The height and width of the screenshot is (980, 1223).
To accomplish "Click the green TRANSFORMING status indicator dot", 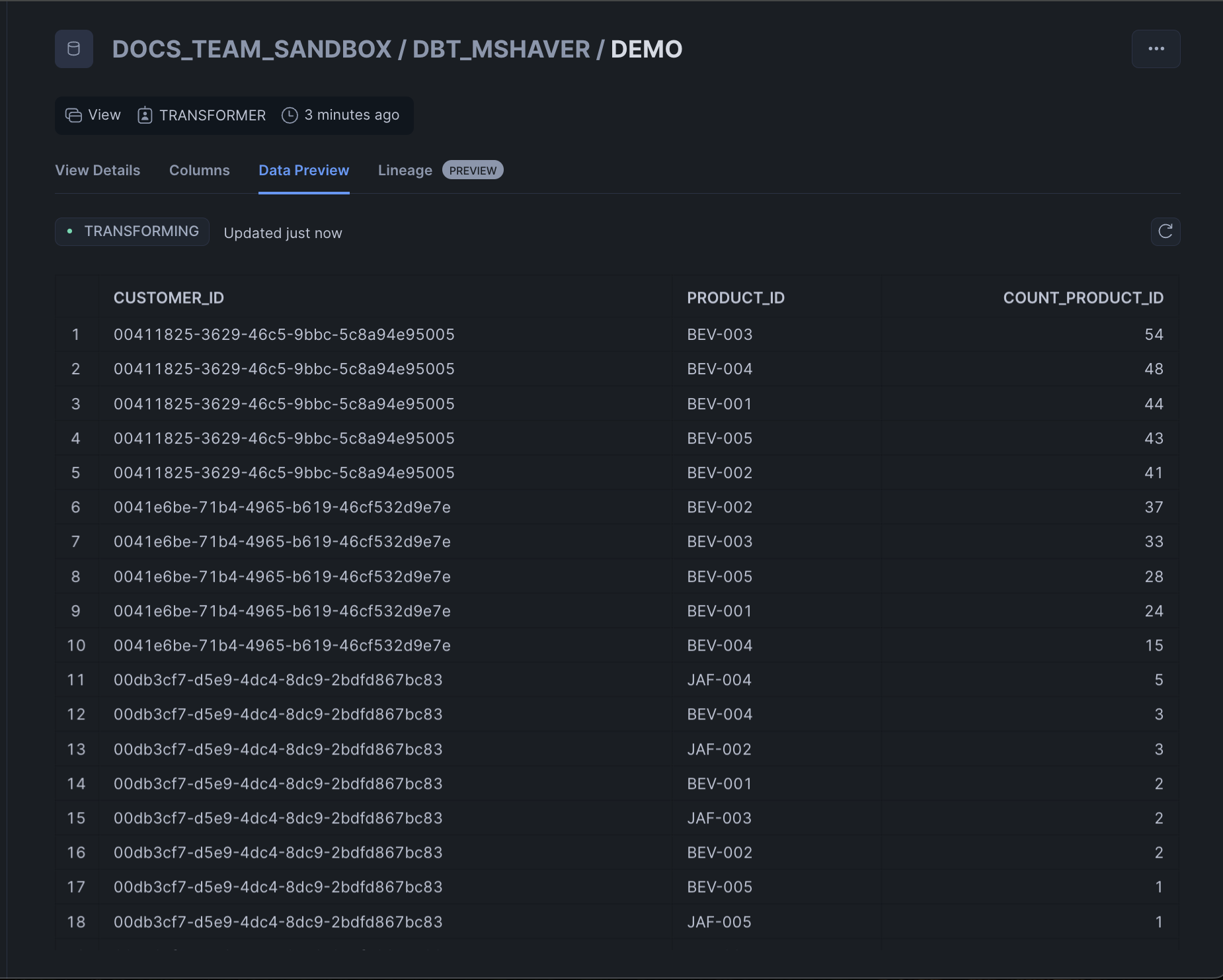I will click(71, 231).
